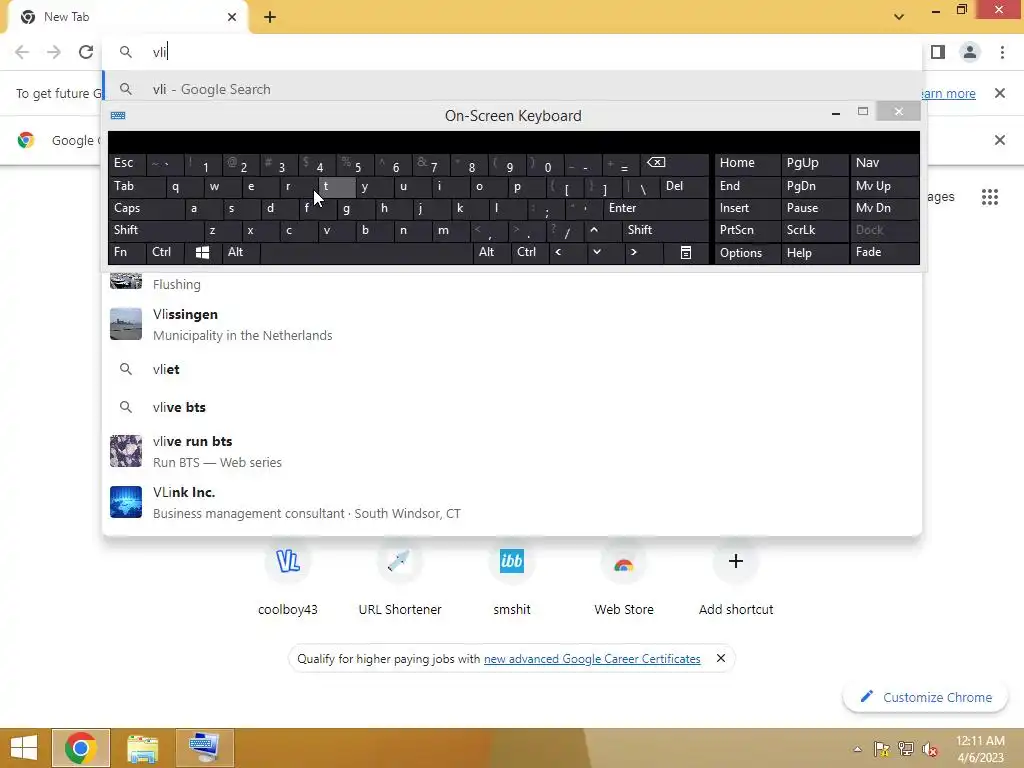Click Add shortcut plus tile
The height and width of the screenshot is (768, 1024).
(736, 579)
